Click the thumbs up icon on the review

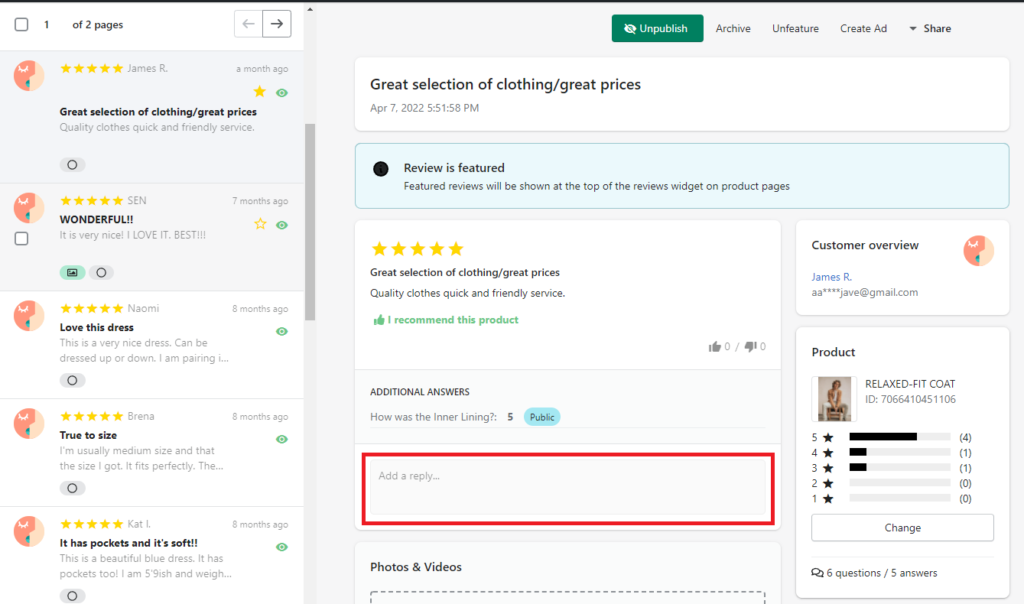pyautogui.click(x=715, y=346)
